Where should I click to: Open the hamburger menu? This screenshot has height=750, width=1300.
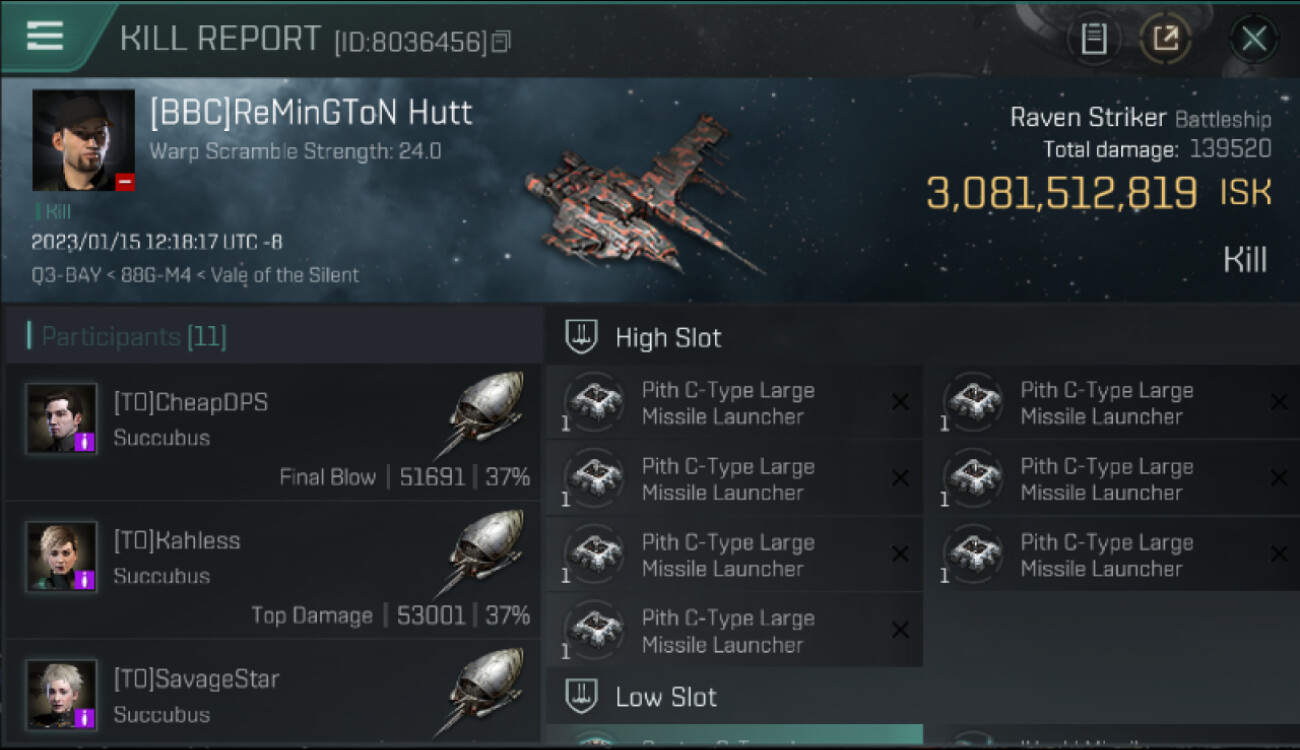point(45,37)
